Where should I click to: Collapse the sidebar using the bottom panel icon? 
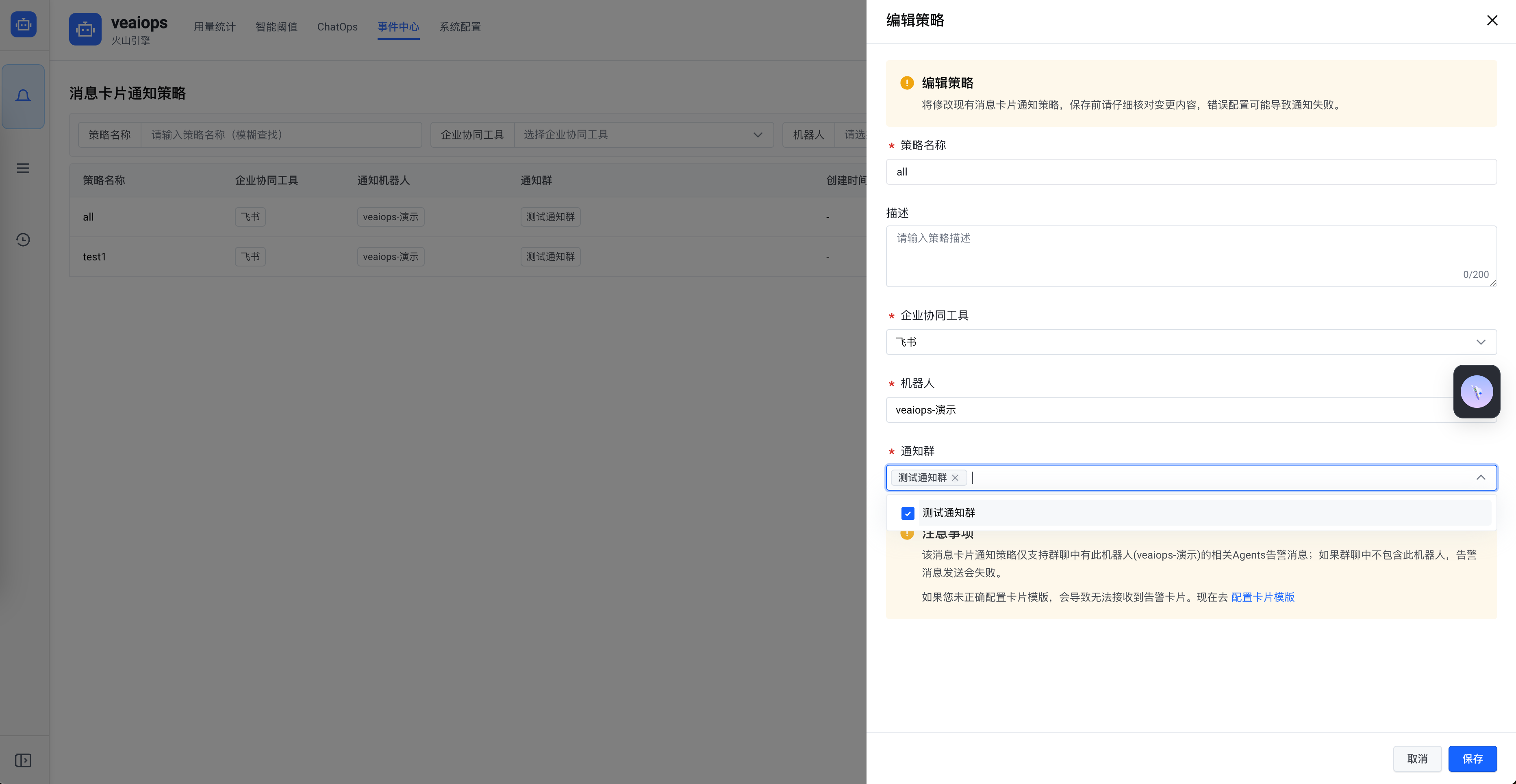(23, 760)
